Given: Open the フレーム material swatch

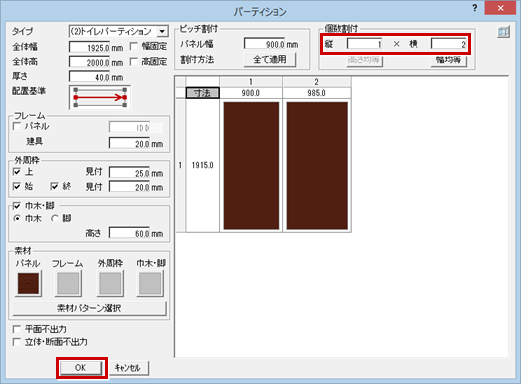Looking at the screenshot, I should tap(68, 283).
